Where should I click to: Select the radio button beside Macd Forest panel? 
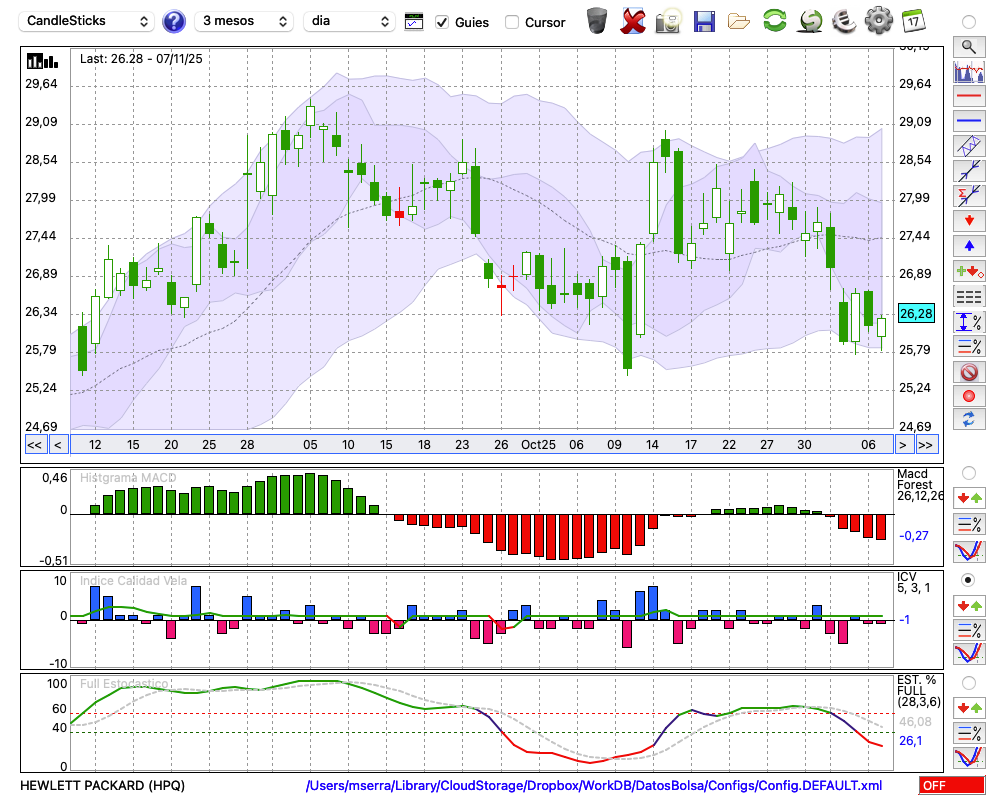pos(968,472)
